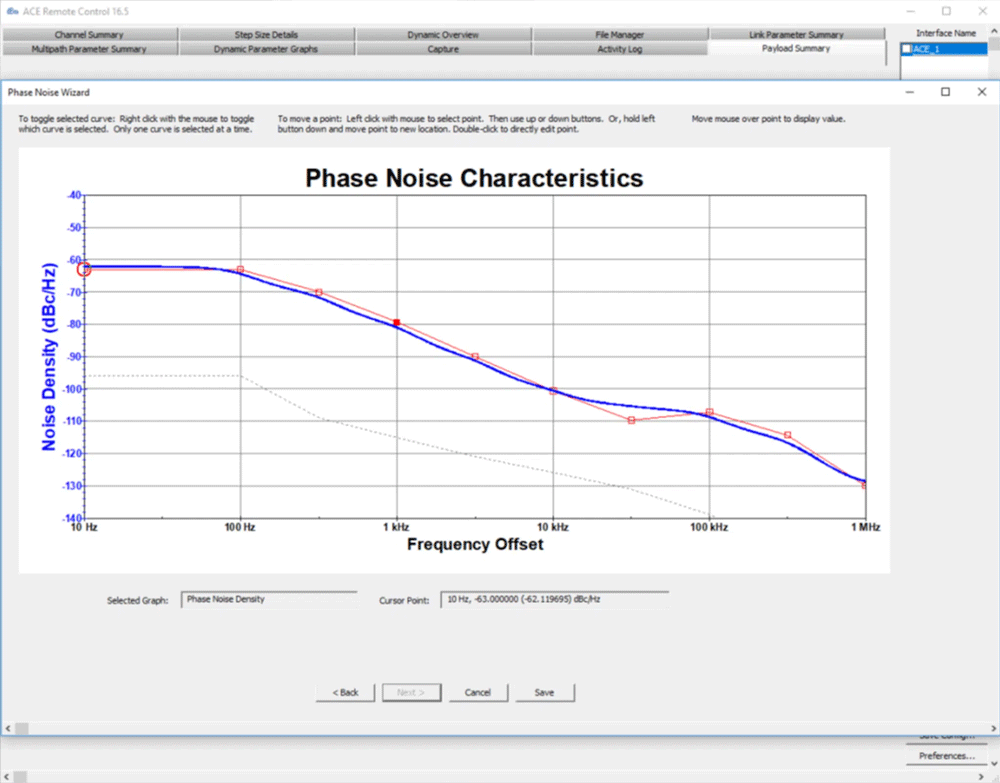This screenshot has height=783, width=1000.
Task: Click the Cursor Point value field
Action: click(554, 600)
